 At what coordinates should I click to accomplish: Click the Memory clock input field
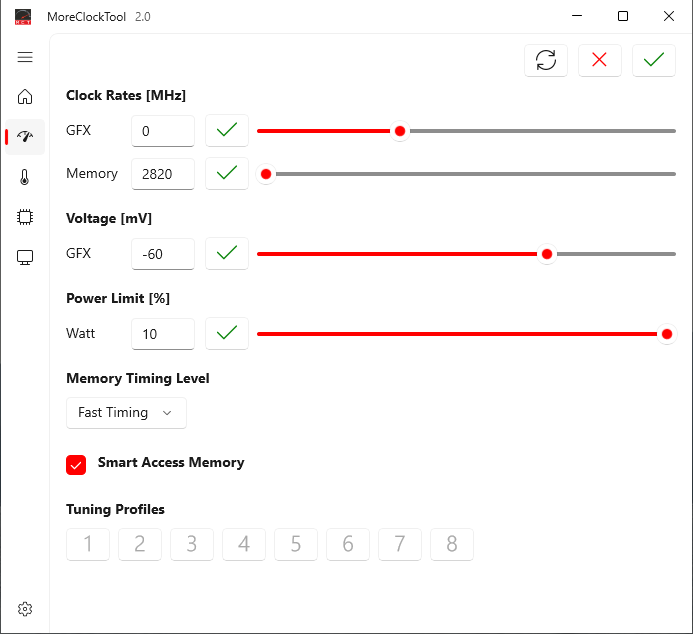163,174
